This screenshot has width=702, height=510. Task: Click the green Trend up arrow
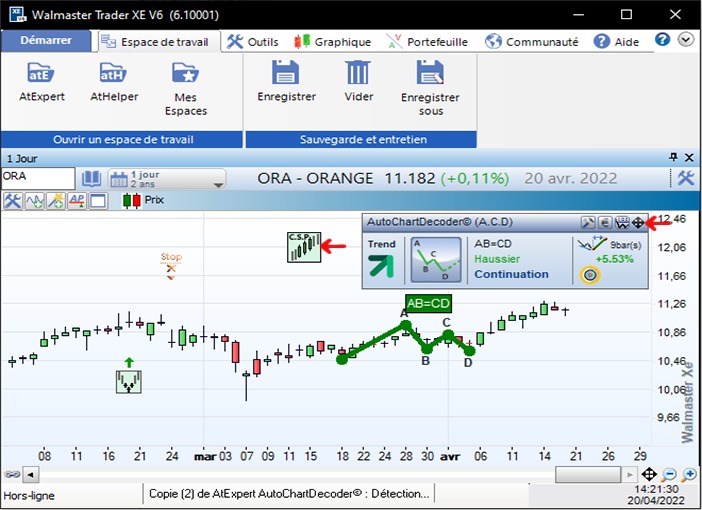tap(381, 266)
